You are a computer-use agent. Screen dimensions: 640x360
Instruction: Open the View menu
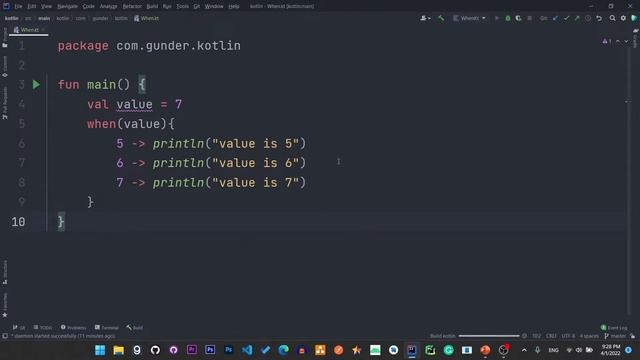tap(46, 7)
